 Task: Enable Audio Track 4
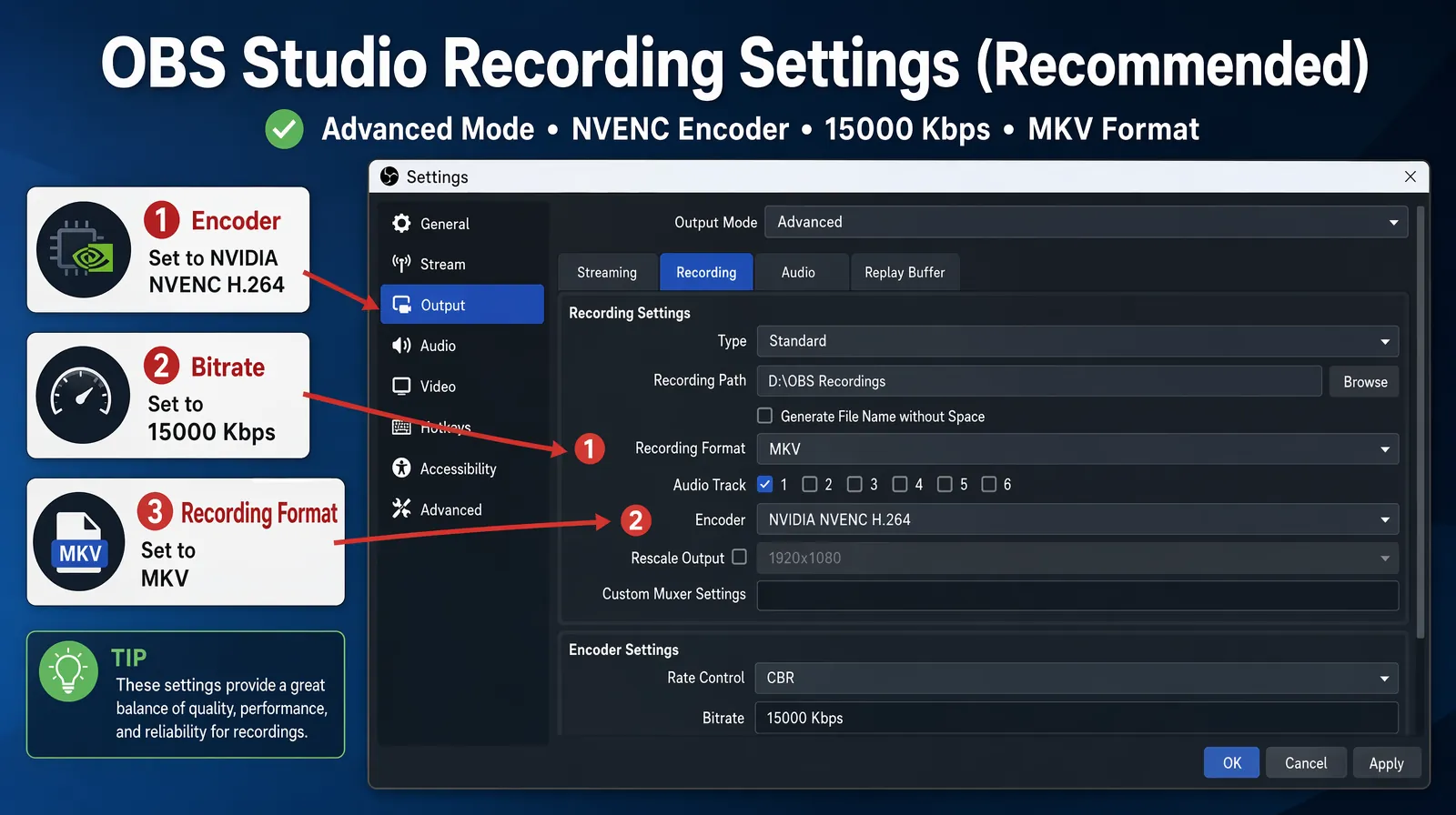pos(900,484)
